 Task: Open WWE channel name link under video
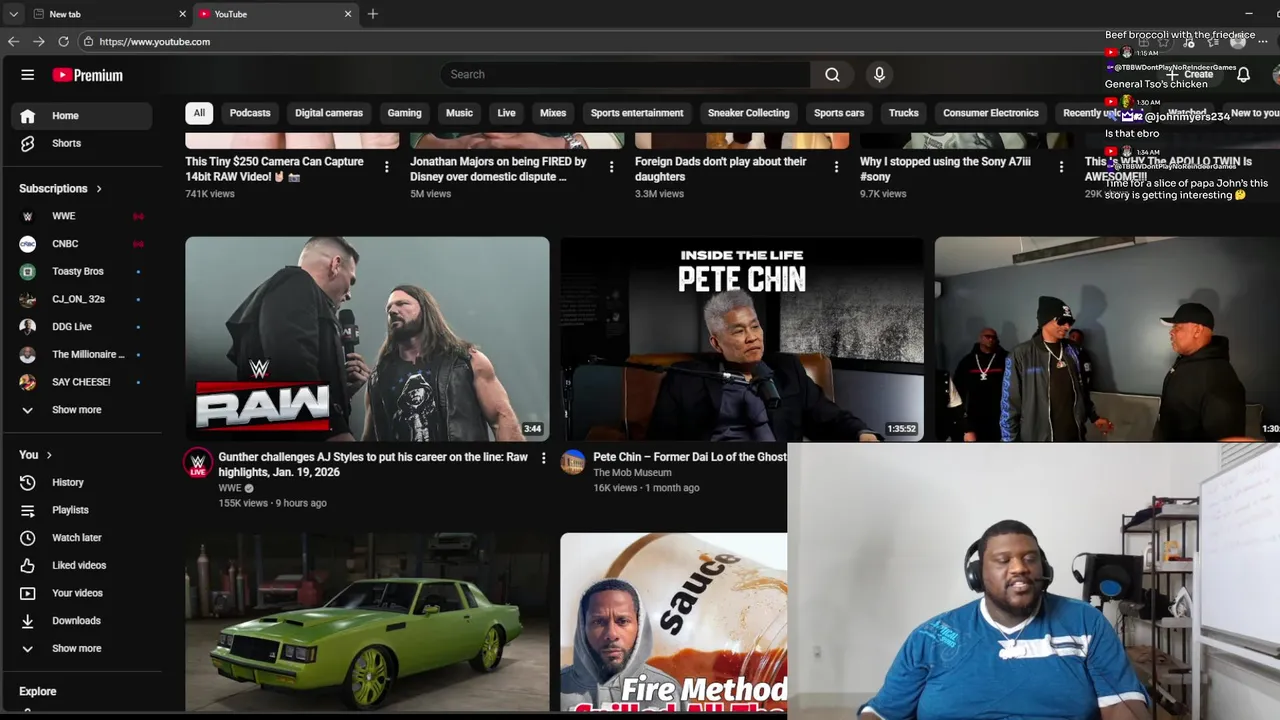pyautogui.click(x=230, y=488)
